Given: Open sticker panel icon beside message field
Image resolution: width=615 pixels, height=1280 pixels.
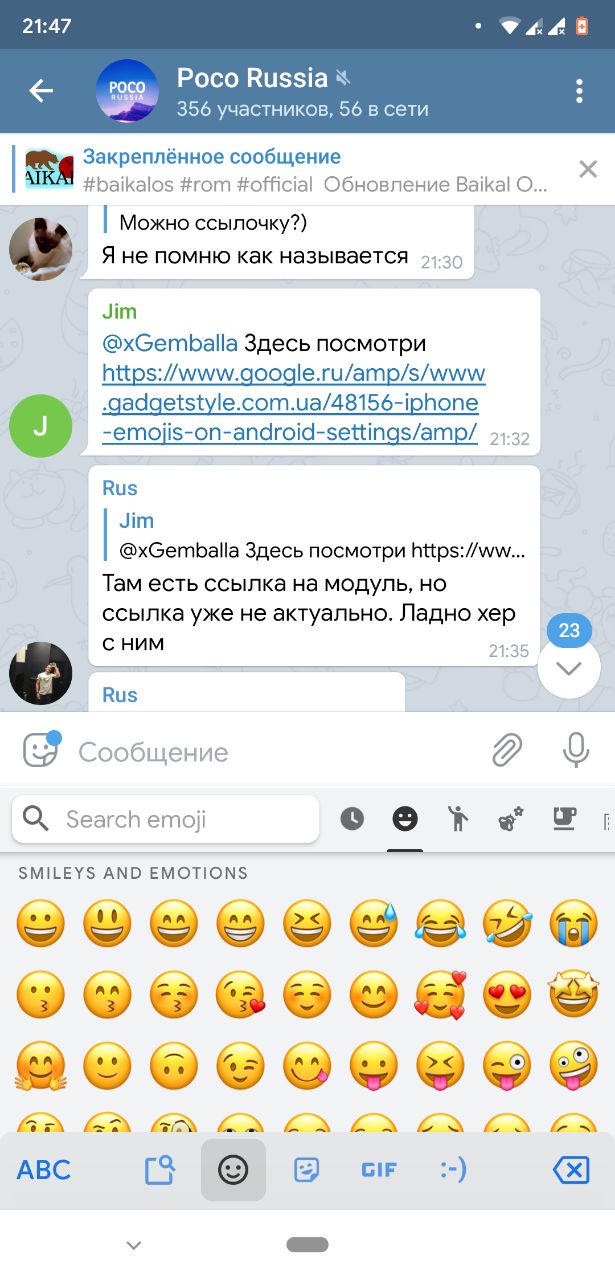Looking at the screenshot, I should coord(40,750).
